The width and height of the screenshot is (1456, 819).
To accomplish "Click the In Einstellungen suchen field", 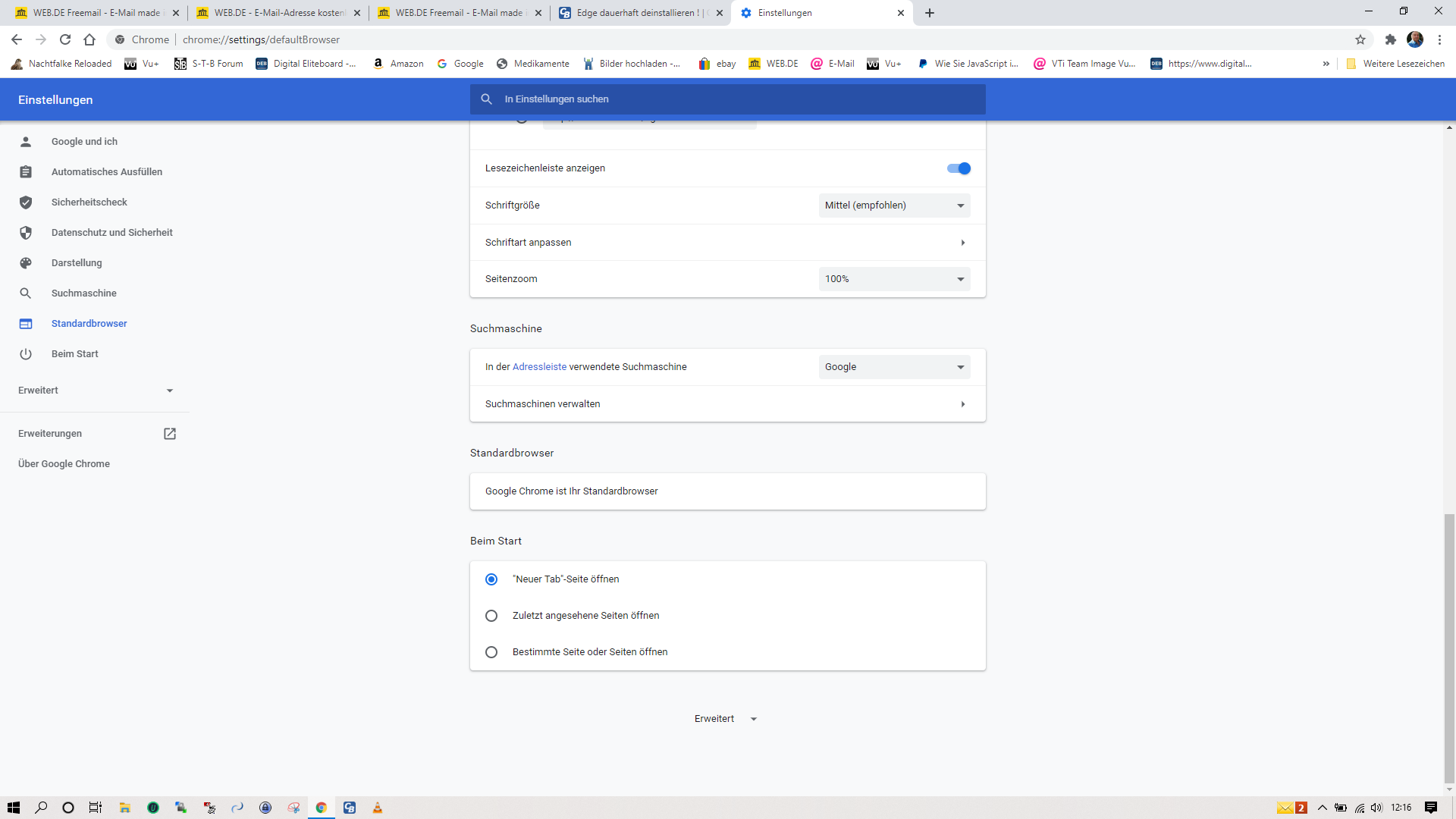I will pyautogui.click(x=728, y=99).
